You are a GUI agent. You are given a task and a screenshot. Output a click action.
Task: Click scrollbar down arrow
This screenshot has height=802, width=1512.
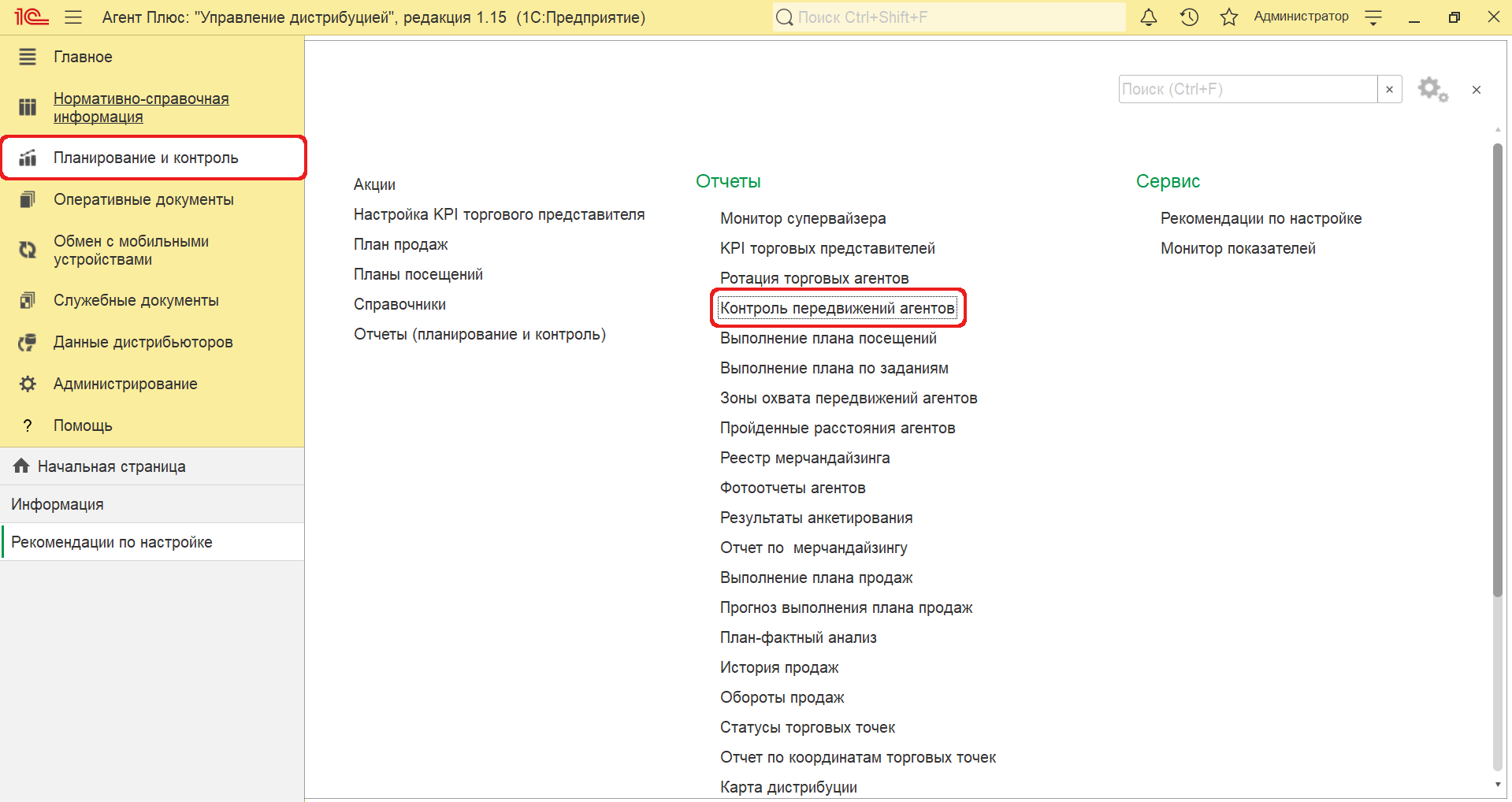pos(1498,784)
